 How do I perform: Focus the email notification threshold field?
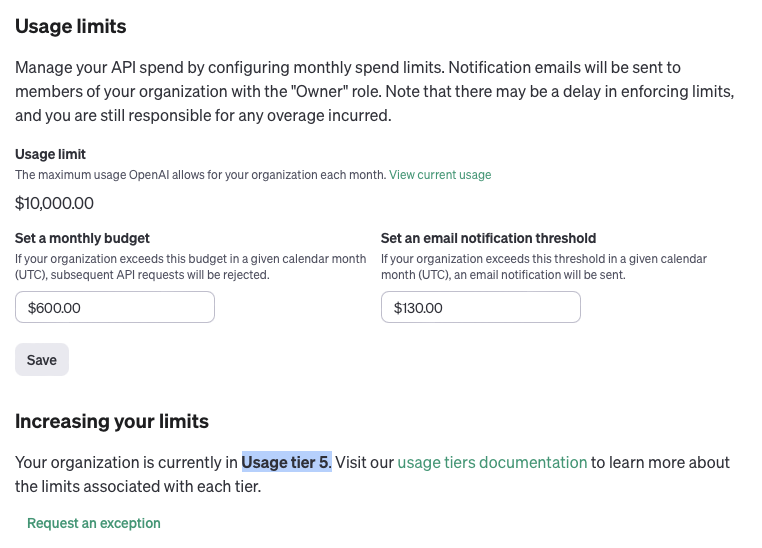pos(481,307)
